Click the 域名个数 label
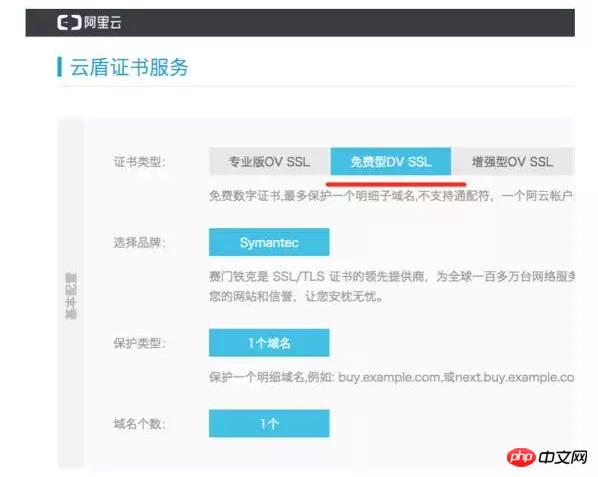 click(140, 424)
